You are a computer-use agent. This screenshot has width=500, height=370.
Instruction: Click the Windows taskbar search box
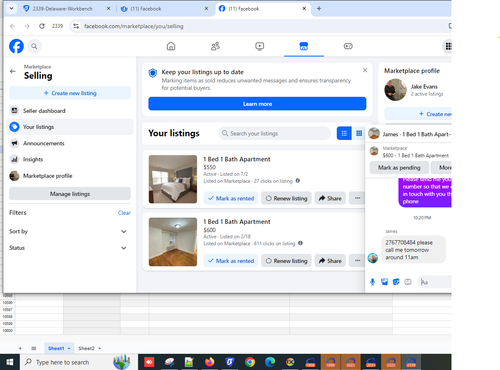[x=79, y=362]
